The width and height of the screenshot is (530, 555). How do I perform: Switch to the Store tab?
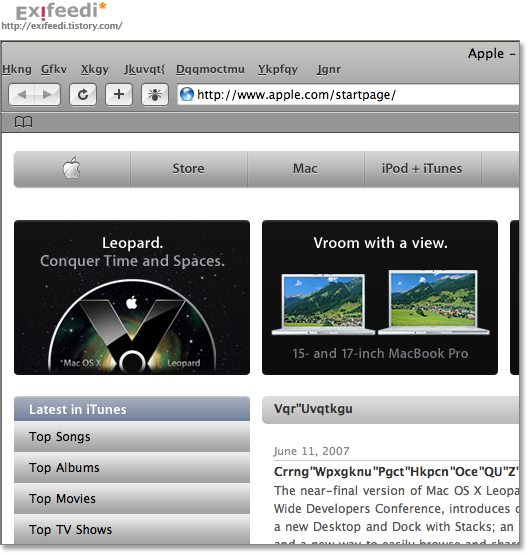point(189,169)
